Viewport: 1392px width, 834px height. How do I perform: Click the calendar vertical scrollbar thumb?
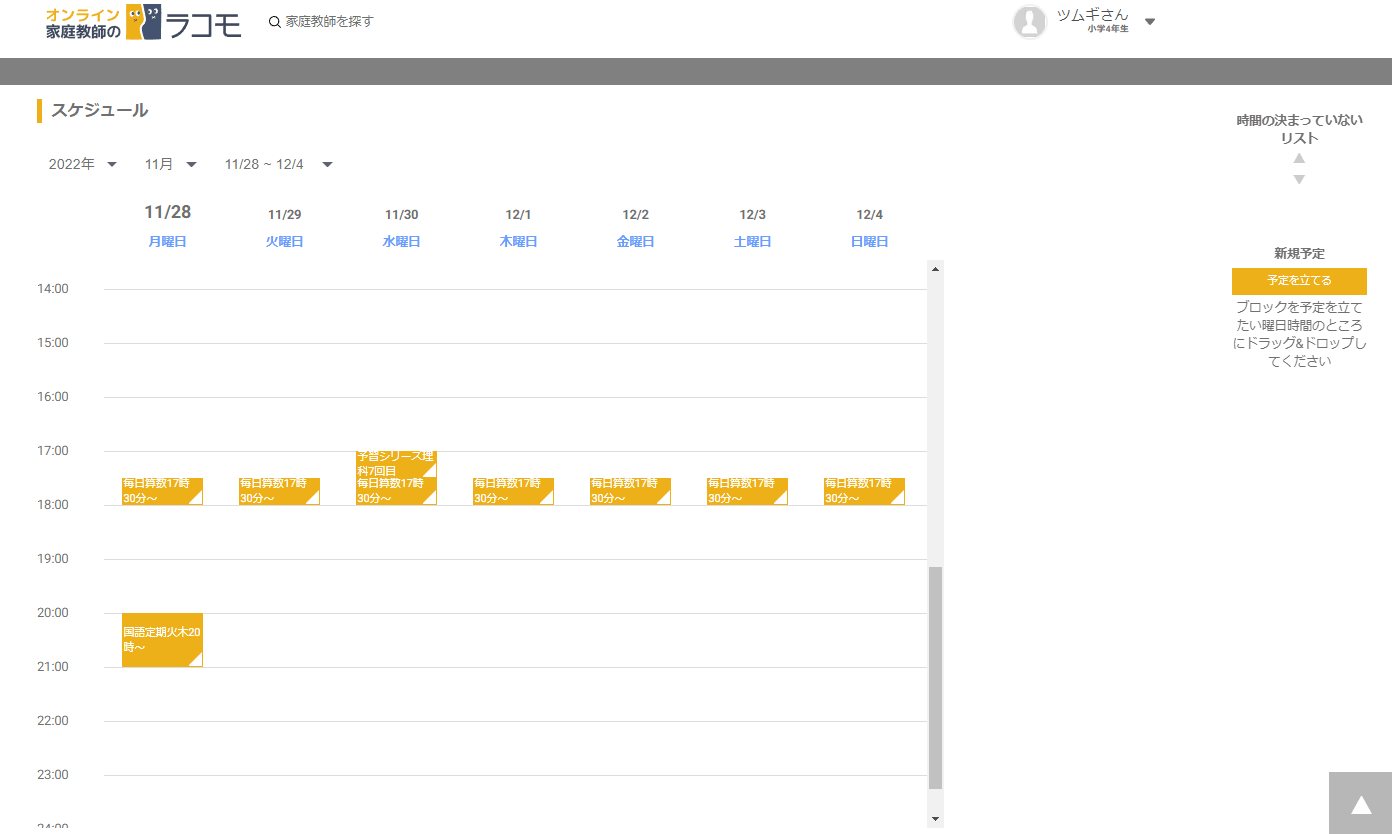click(936, 678)
